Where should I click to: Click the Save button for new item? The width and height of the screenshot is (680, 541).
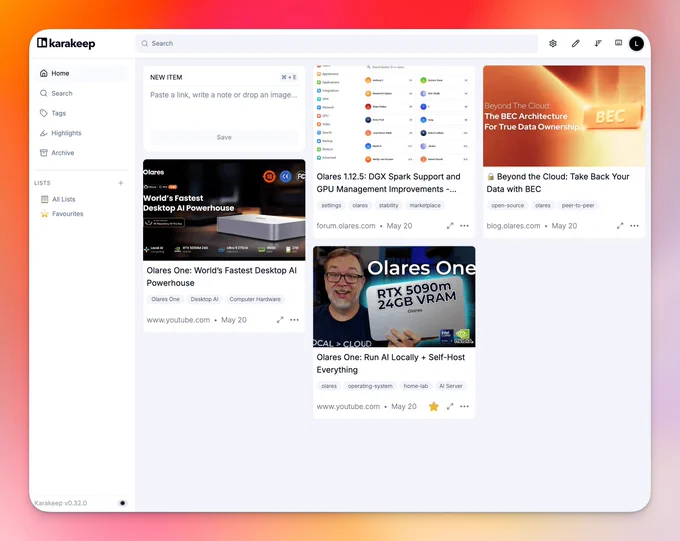[224, 138]
